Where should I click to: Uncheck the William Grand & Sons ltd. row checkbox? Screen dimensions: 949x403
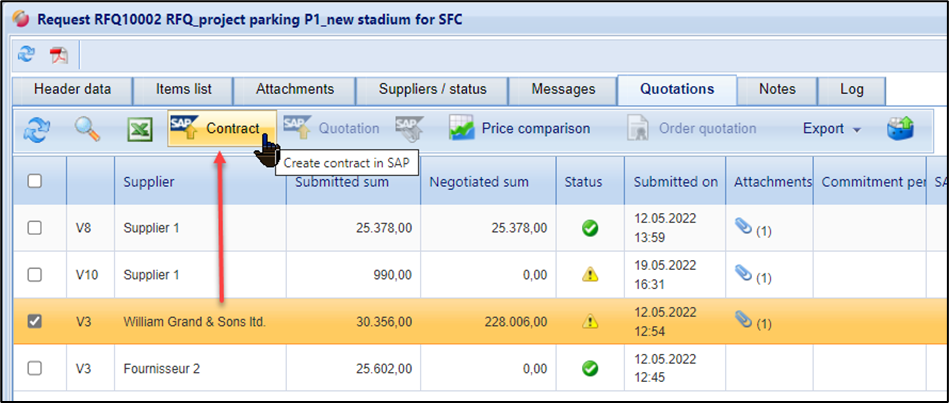click(35, 322)
